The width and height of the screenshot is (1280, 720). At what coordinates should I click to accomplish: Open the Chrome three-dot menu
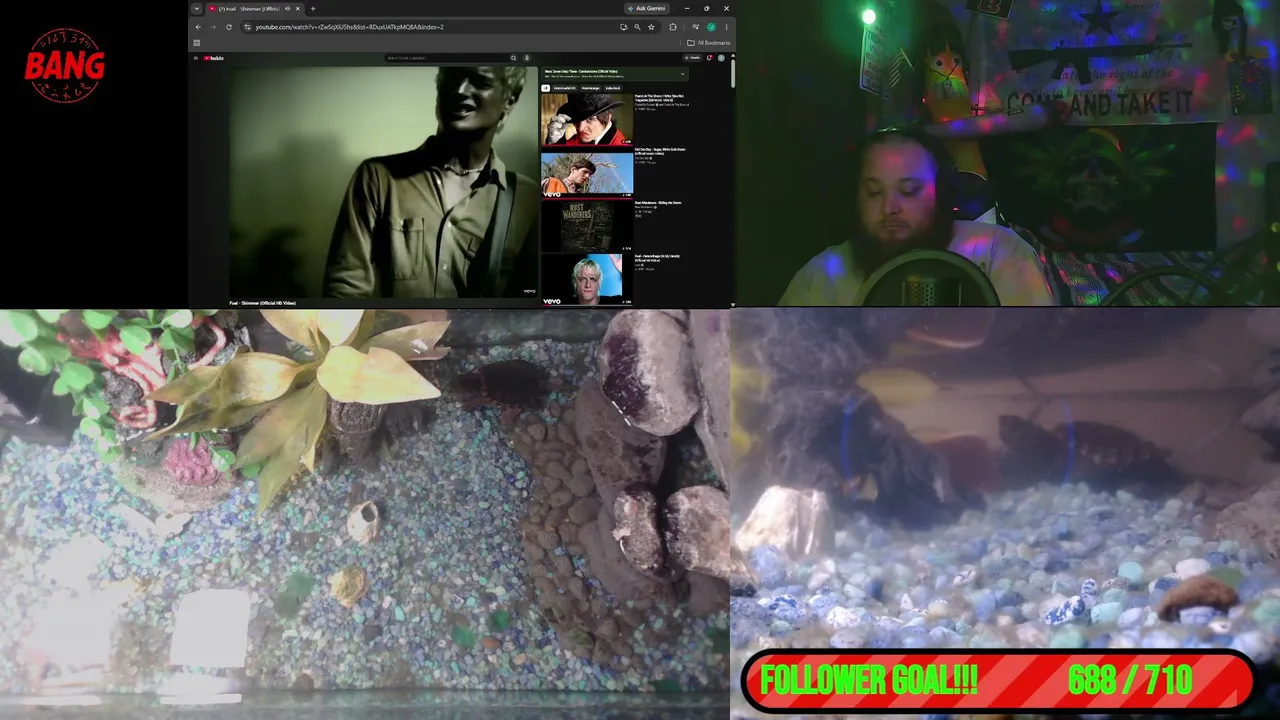coord(726,27)
